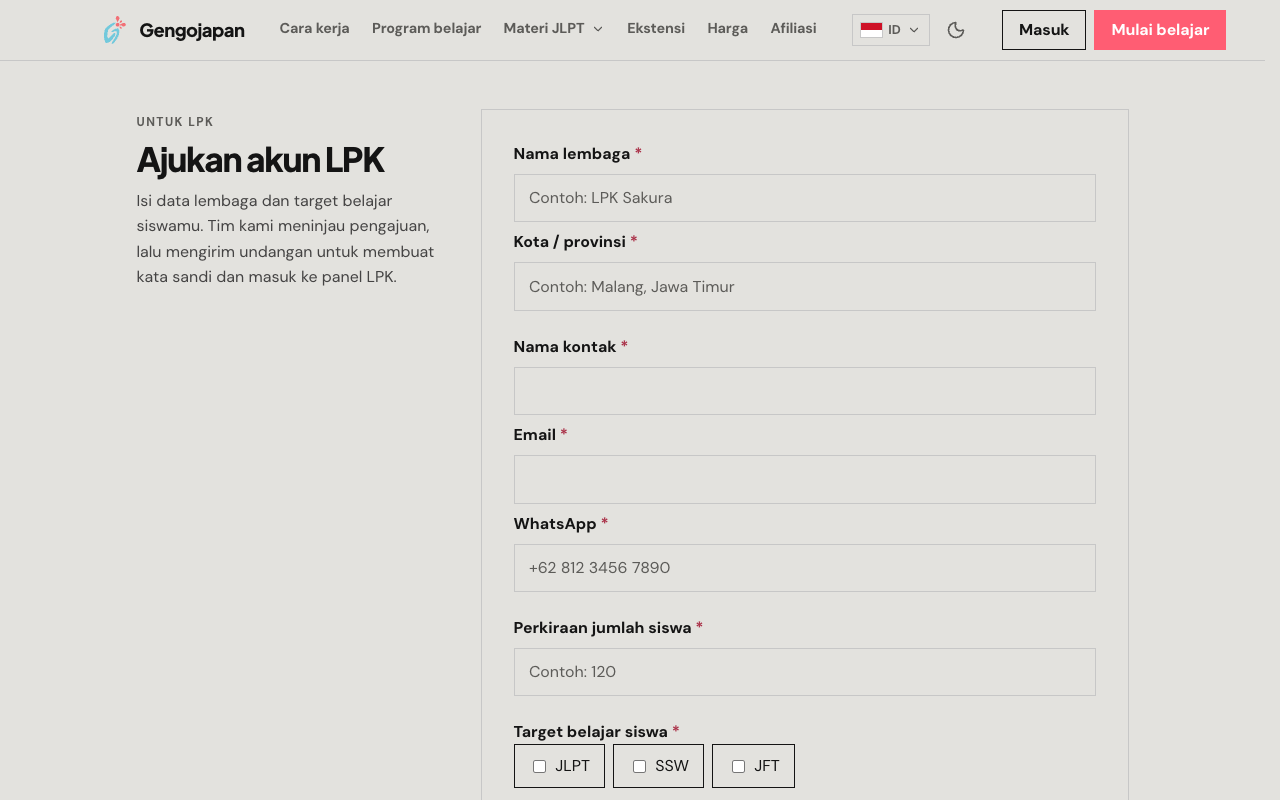
Task: Focus the Perkiraan jumlah siswa field
Action: coord(805,672)
